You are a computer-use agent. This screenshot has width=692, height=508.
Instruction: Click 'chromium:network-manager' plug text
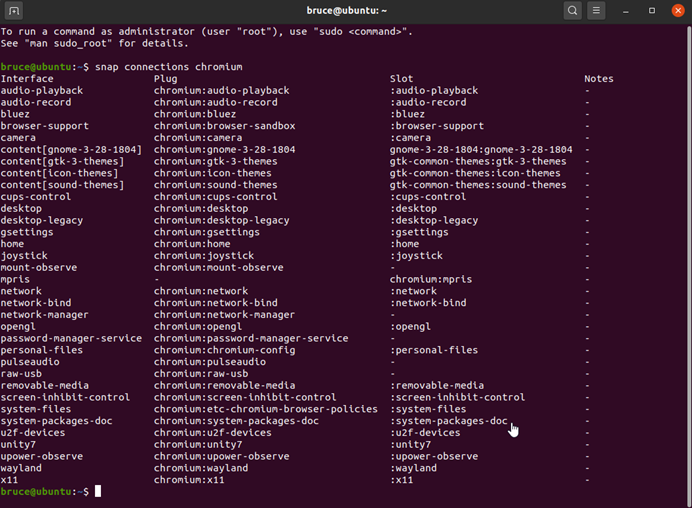pos(225,315)
